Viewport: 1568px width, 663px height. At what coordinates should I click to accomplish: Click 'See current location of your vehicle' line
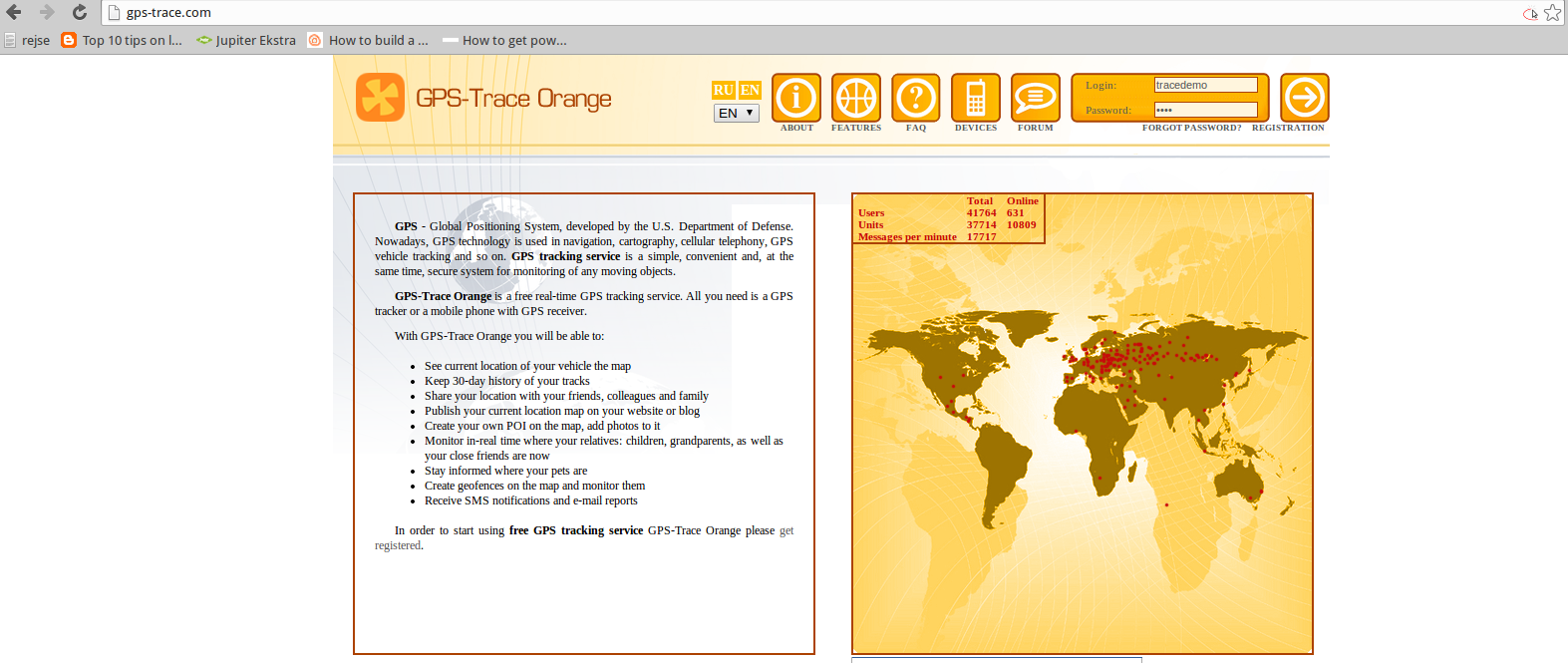click(527, 366)
